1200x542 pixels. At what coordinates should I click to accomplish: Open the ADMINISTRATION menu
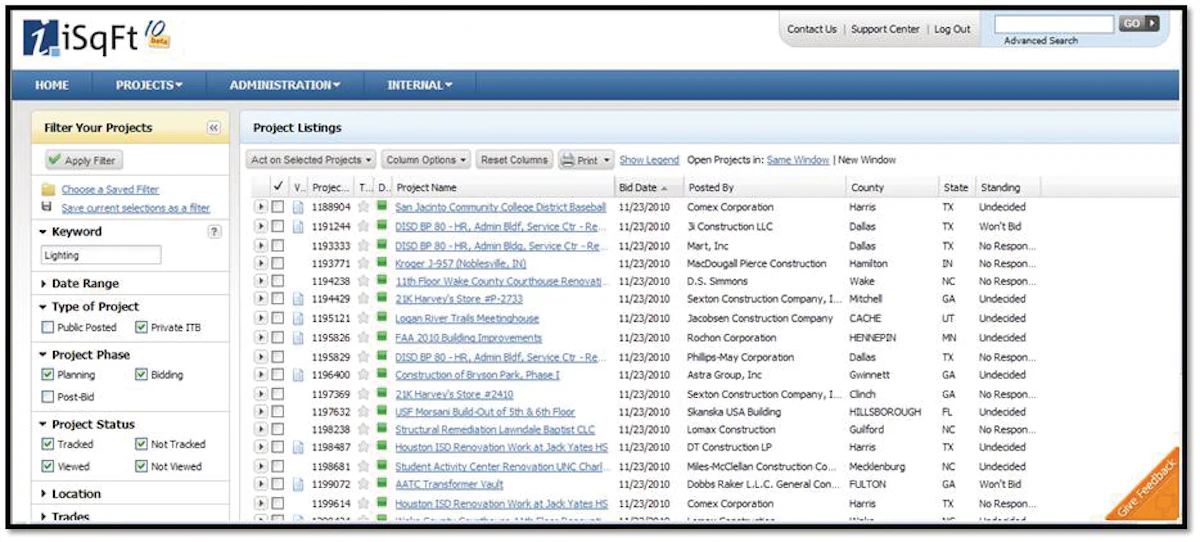point(285,85)
